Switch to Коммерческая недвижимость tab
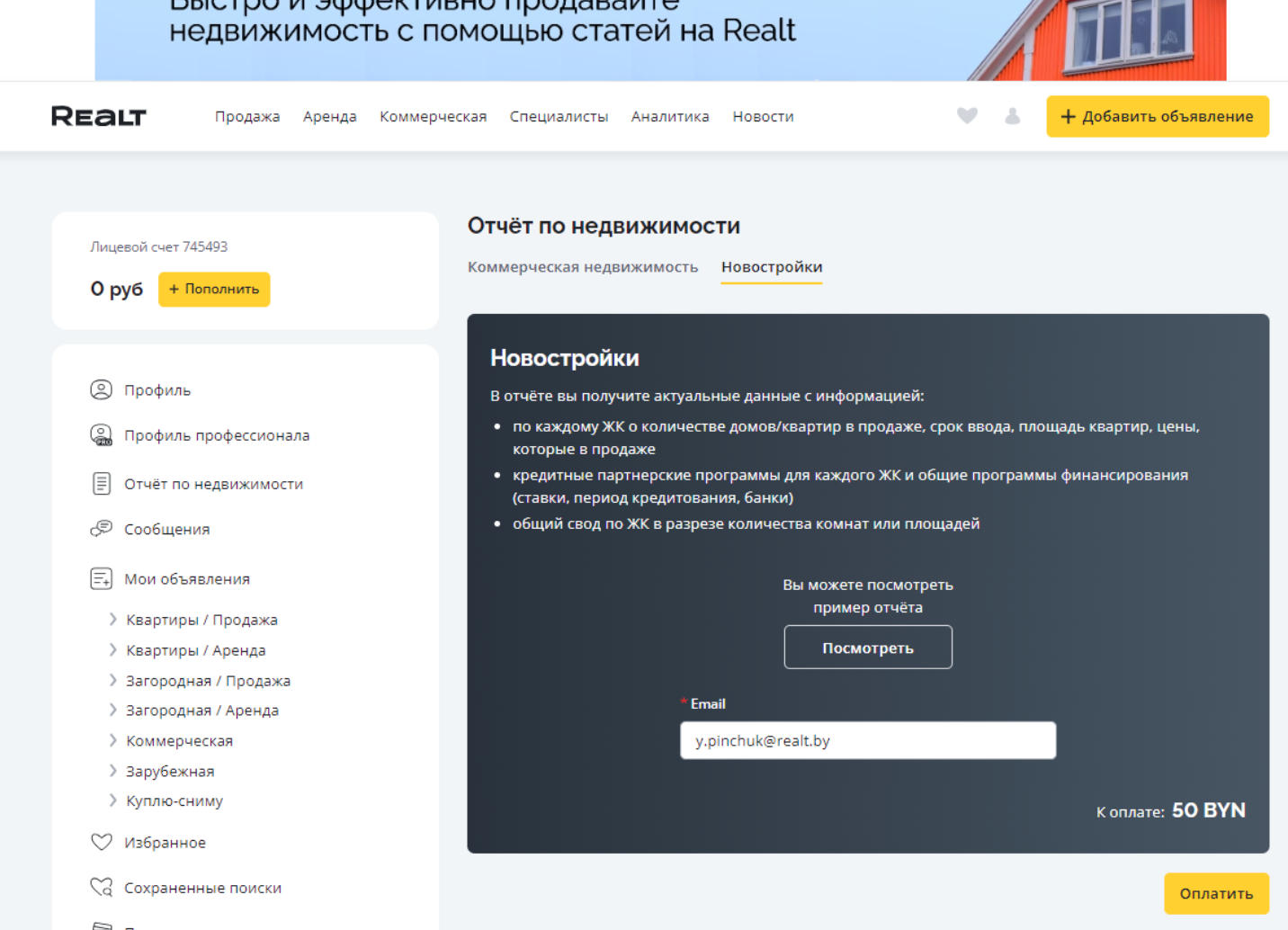This screenshot has height=930, width=1288. pos(583,267)
